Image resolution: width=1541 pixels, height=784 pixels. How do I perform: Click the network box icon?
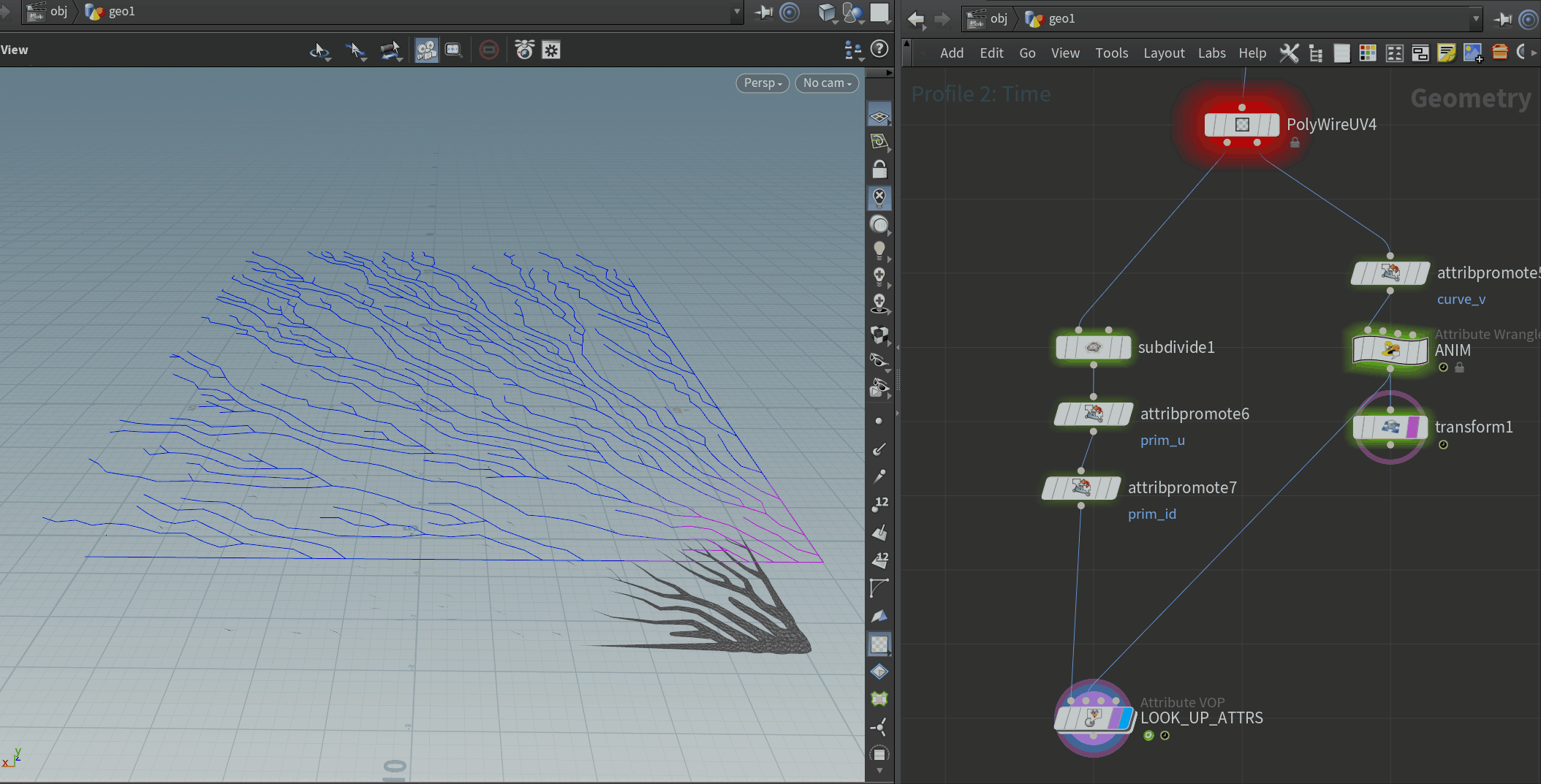pyautogui.click(x=1420, y=53)
